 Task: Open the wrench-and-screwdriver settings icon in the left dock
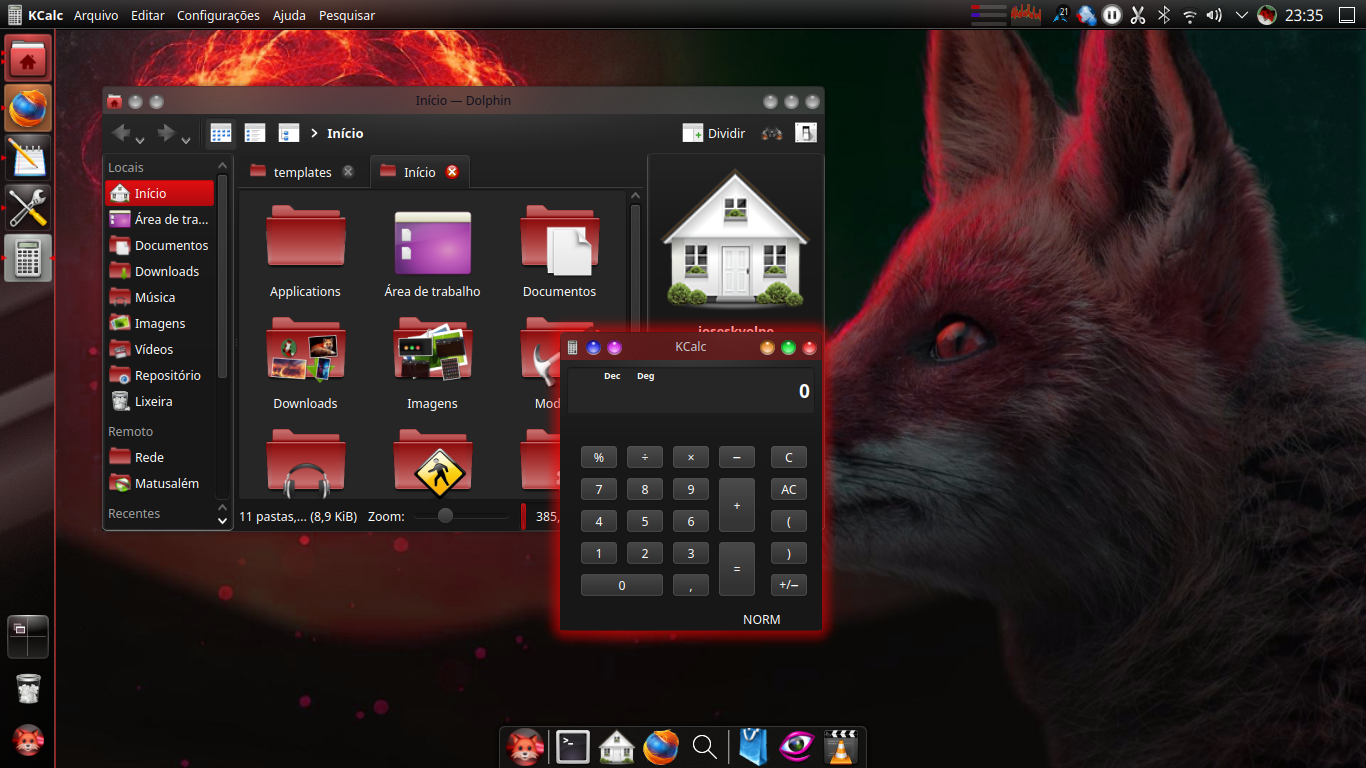click(27, 208)
